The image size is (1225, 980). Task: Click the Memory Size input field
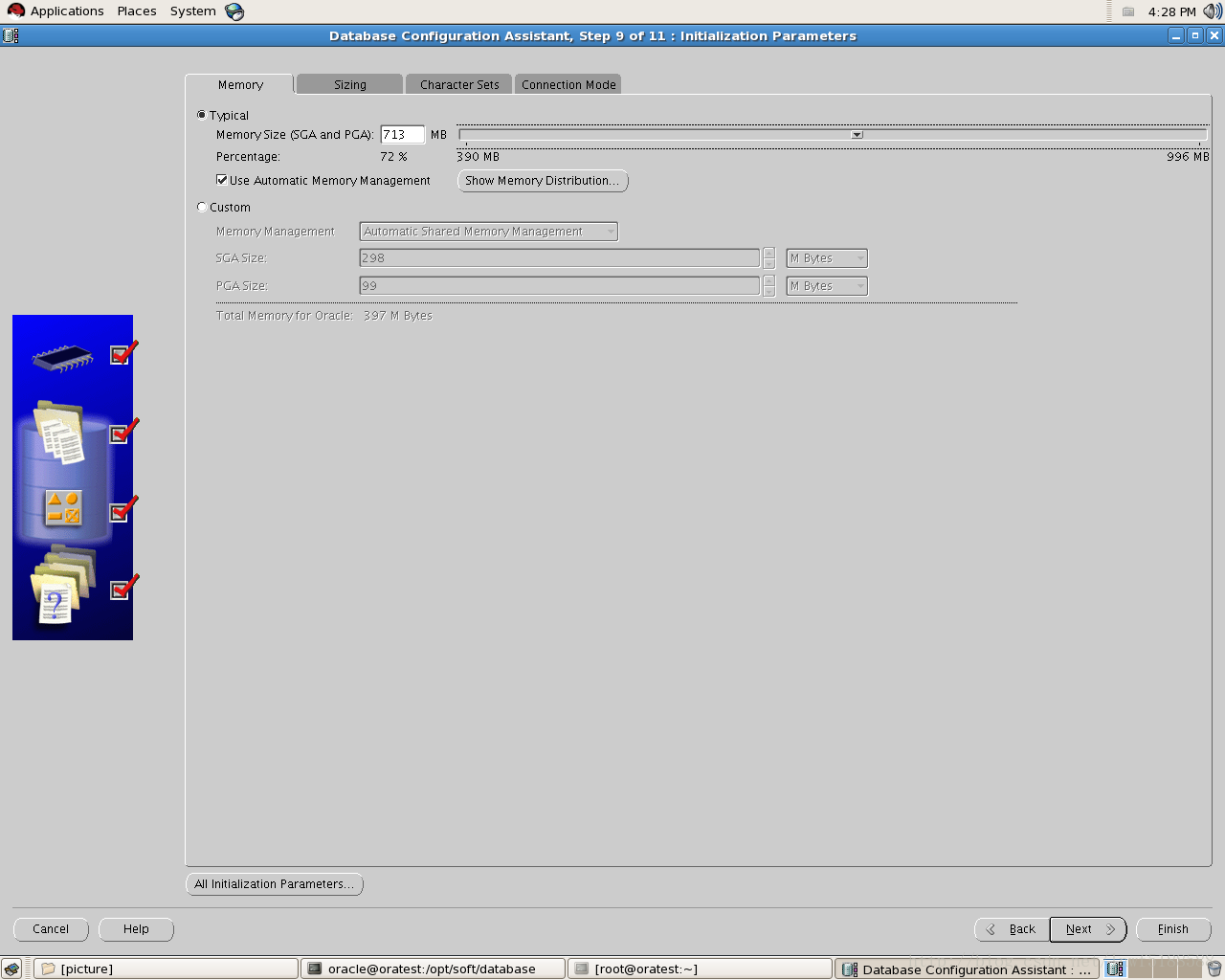tap(402, 135)
